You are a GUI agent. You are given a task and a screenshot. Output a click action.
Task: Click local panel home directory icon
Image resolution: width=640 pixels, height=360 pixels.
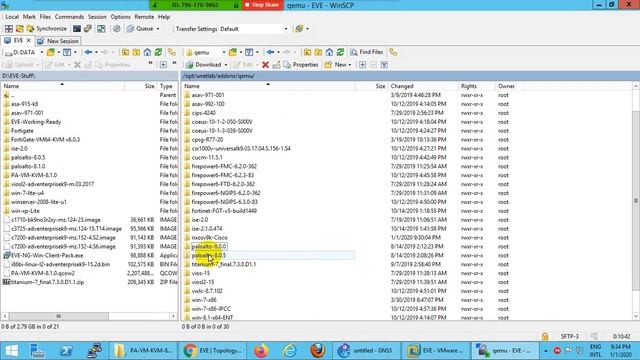coord(147,52)
